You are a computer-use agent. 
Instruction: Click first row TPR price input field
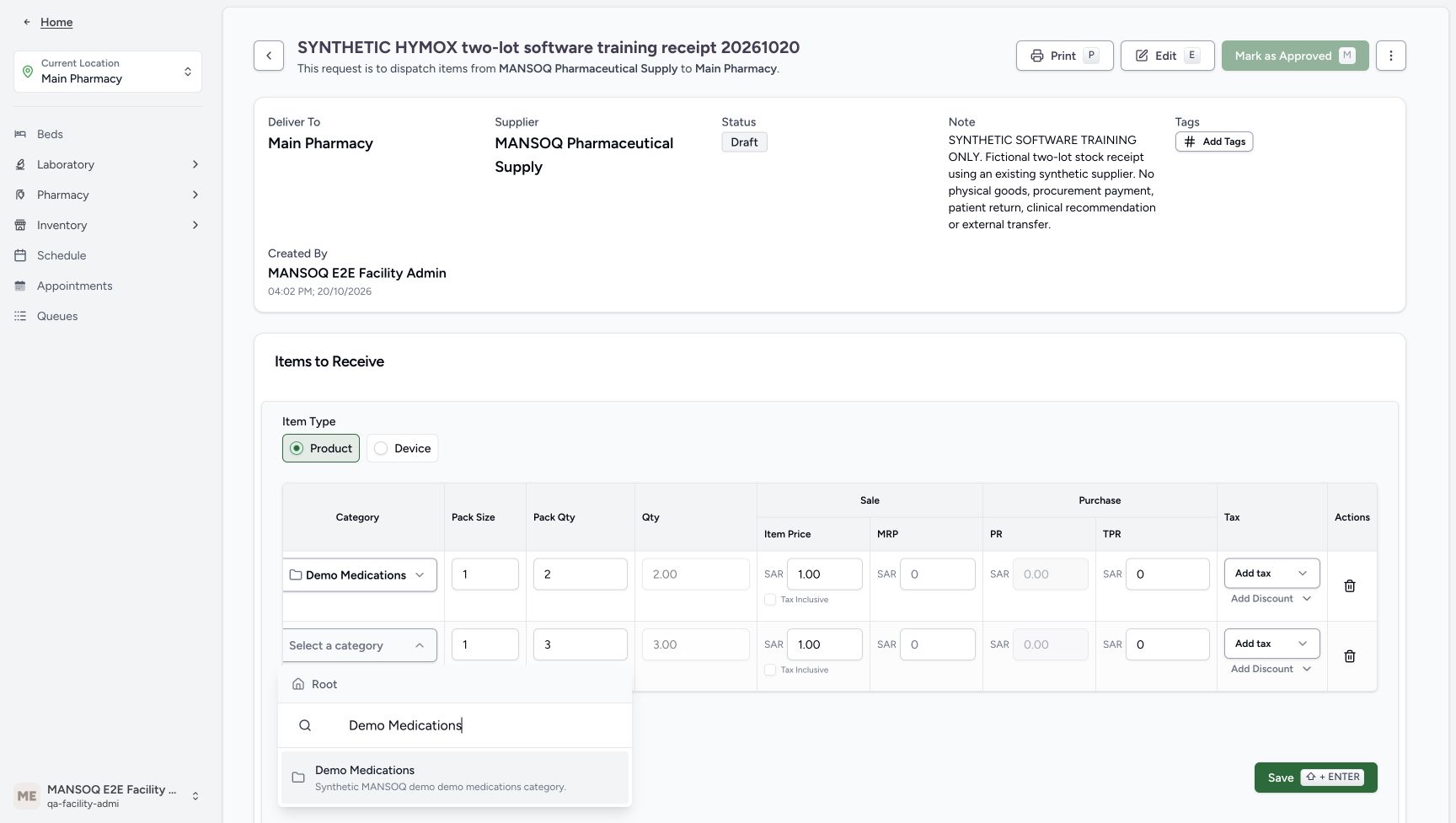(1167, 574)
